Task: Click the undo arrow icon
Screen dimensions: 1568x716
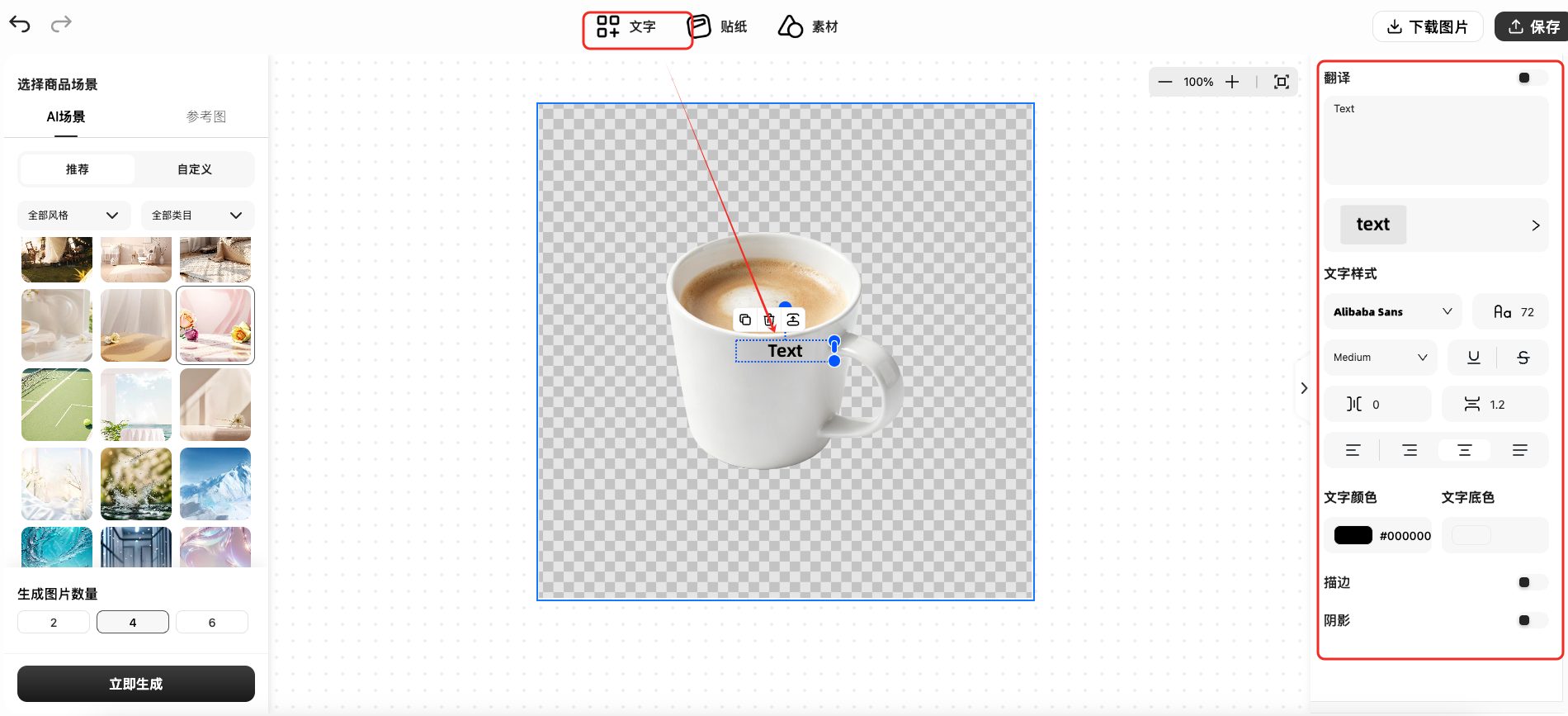Action: point(20,25)
